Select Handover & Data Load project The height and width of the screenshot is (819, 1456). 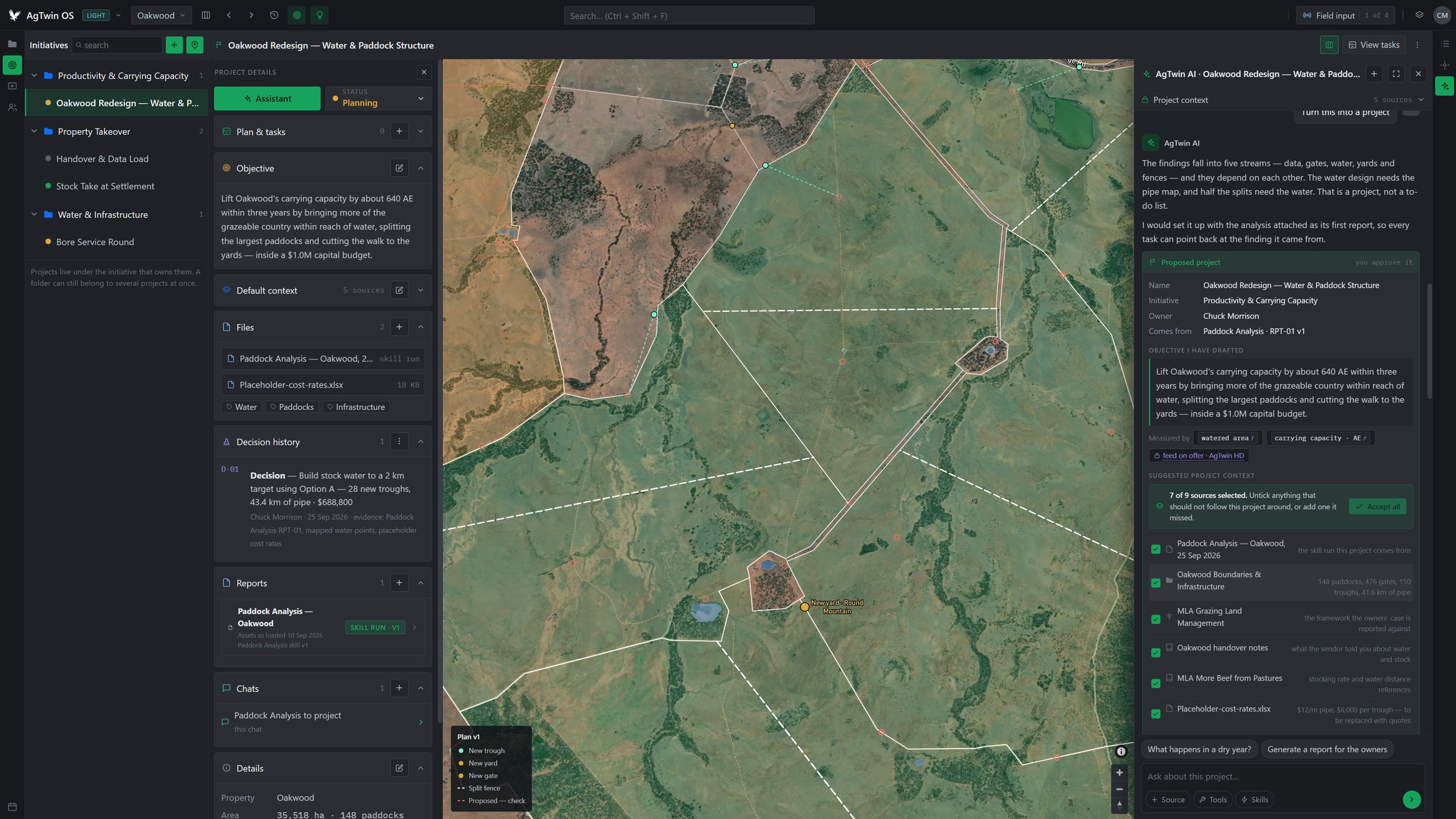[x=116, y=159]
